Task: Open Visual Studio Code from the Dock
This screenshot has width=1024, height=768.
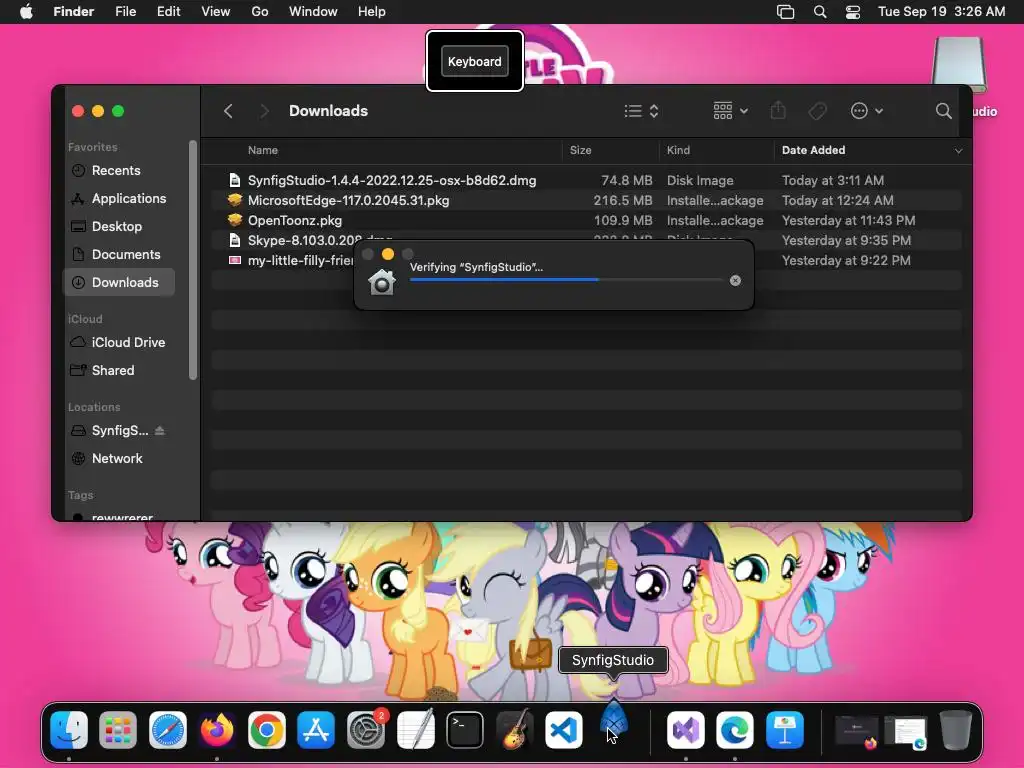Action: [564, 729]
